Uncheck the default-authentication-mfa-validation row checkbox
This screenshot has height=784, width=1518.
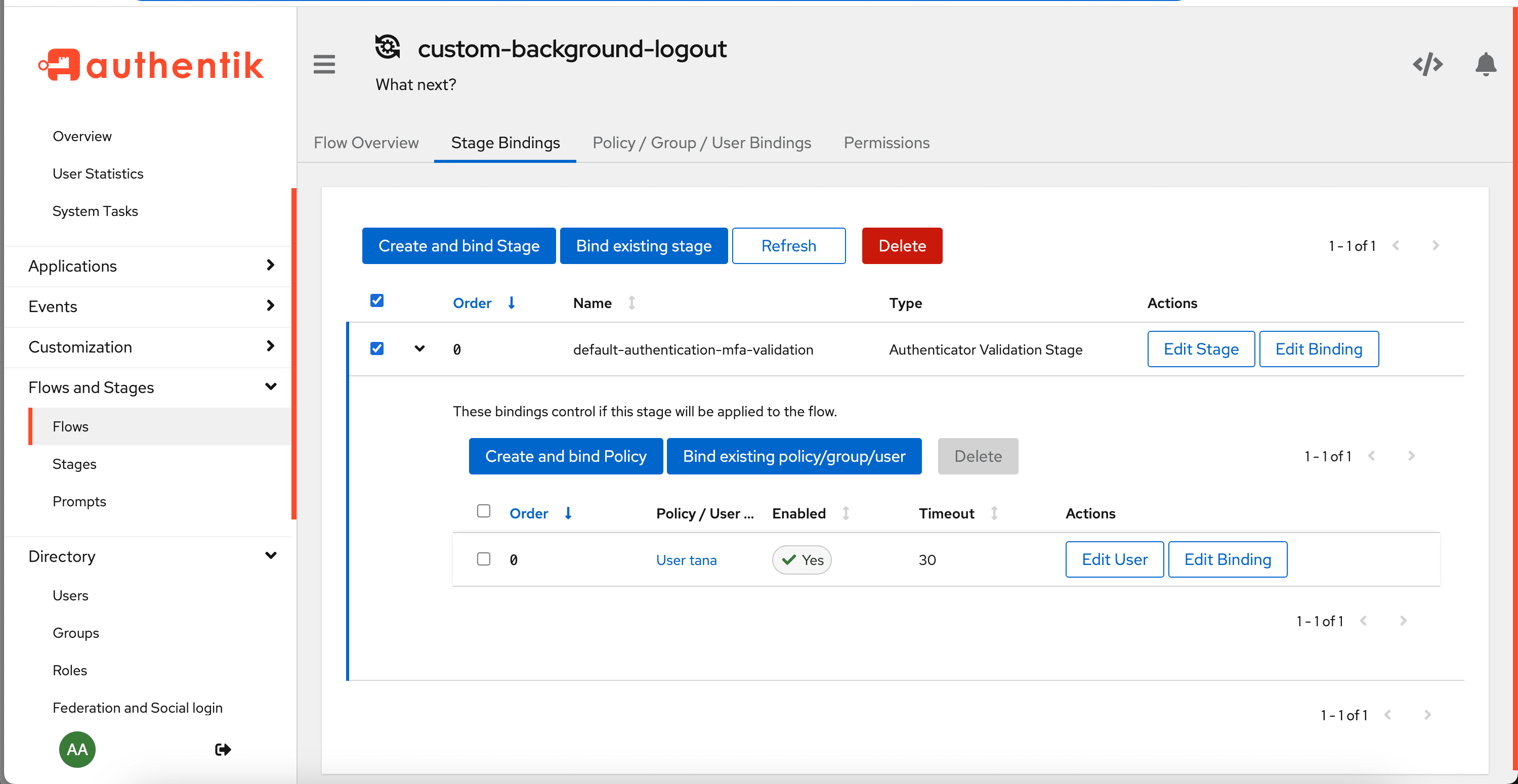coord(377,349)
